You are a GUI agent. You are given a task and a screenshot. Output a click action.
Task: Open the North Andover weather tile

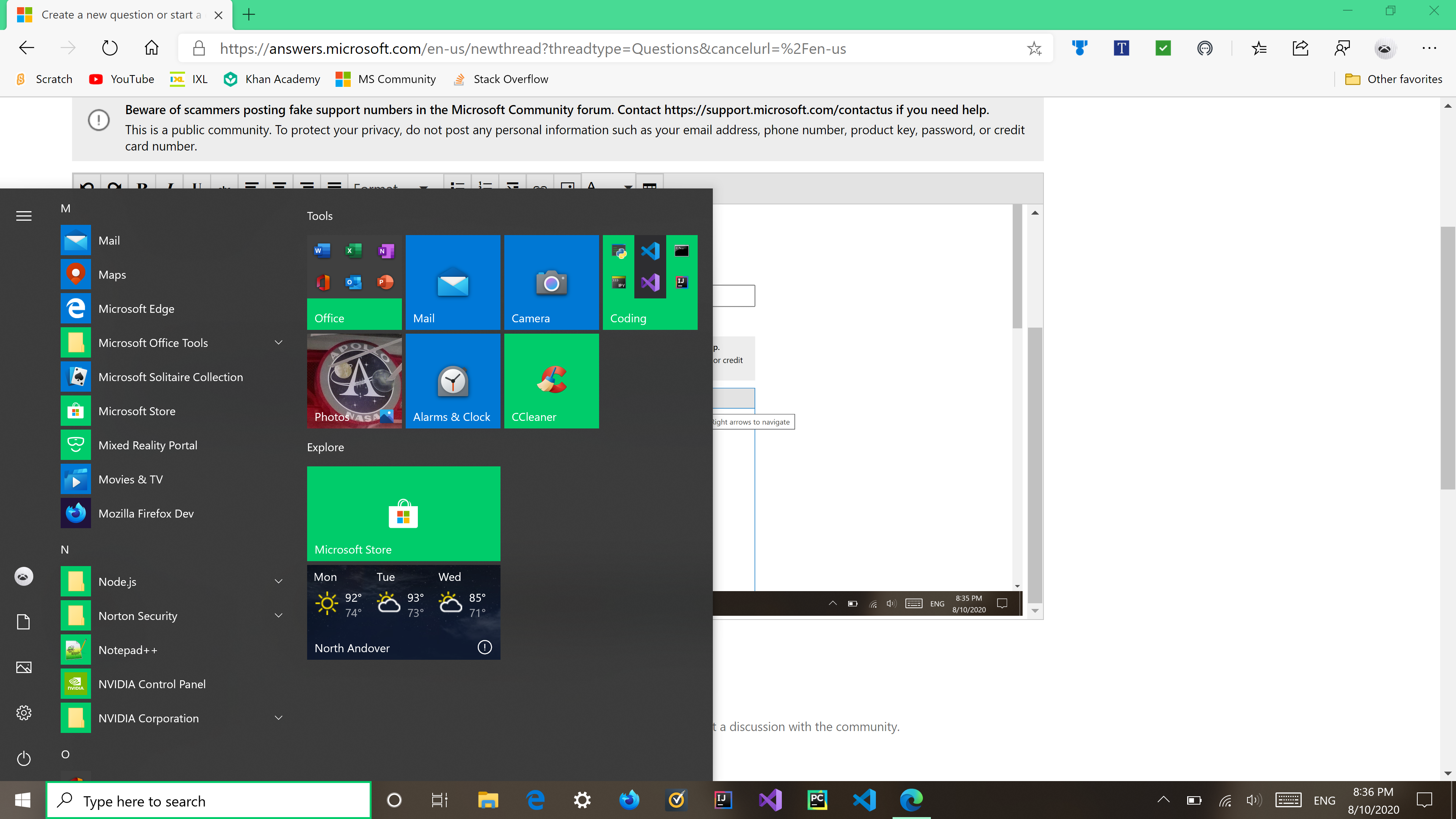[x=403, y=612]
